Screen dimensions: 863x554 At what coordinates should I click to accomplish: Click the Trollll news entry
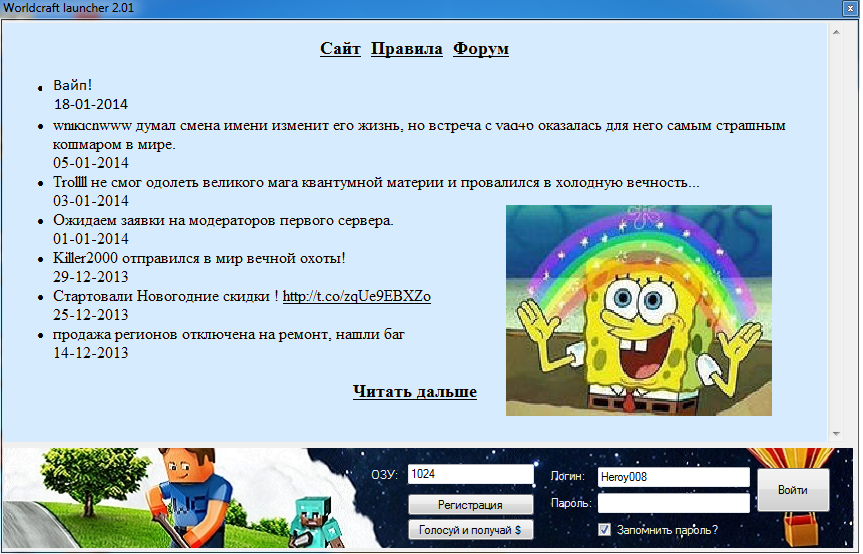(376, 182)
